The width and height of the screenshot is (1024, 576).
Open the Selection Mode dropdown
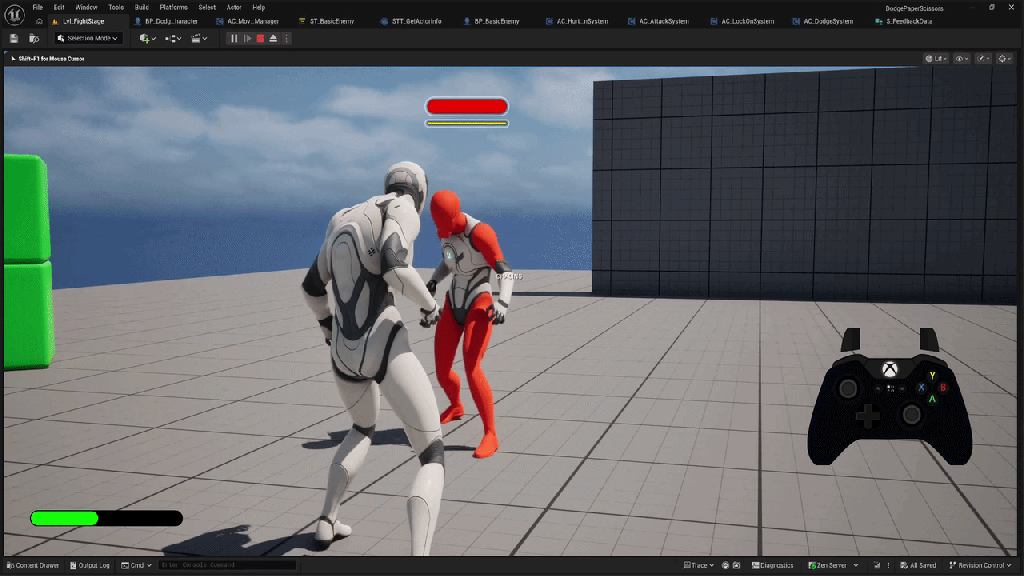[88, 38]
